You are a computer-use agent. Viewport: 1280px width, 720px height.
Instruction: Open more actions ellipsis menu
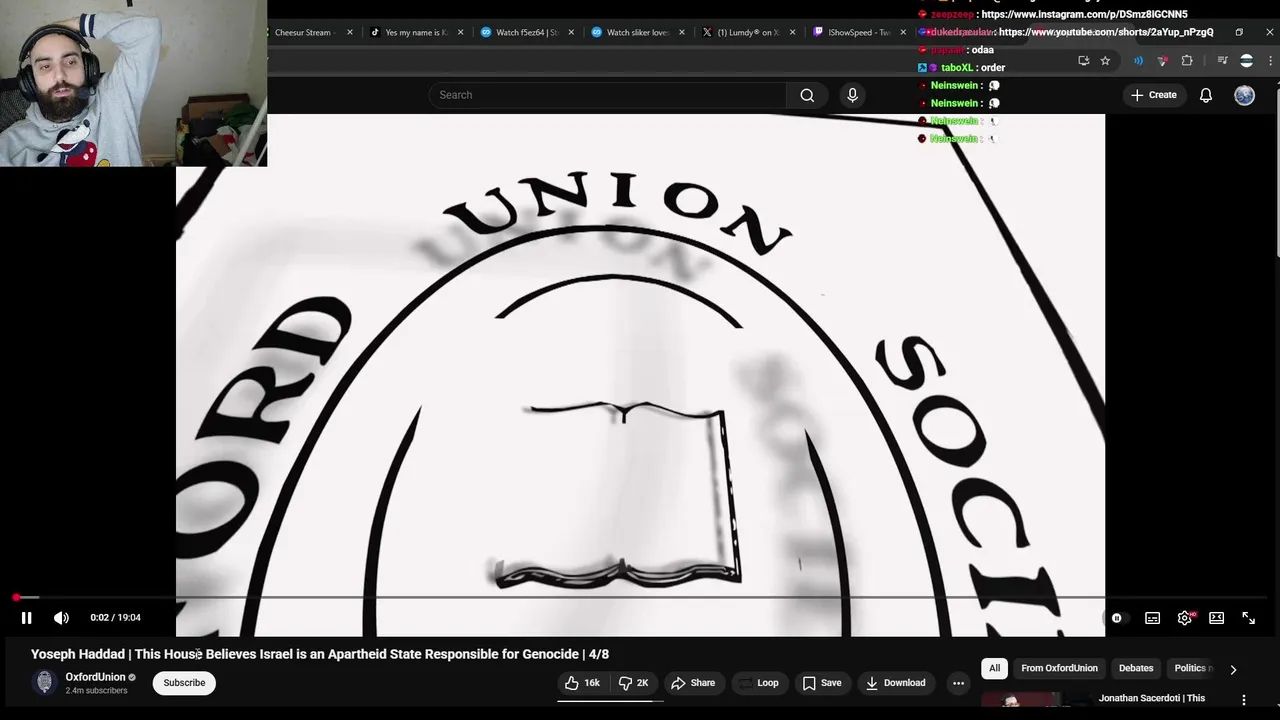coord(958,683)
